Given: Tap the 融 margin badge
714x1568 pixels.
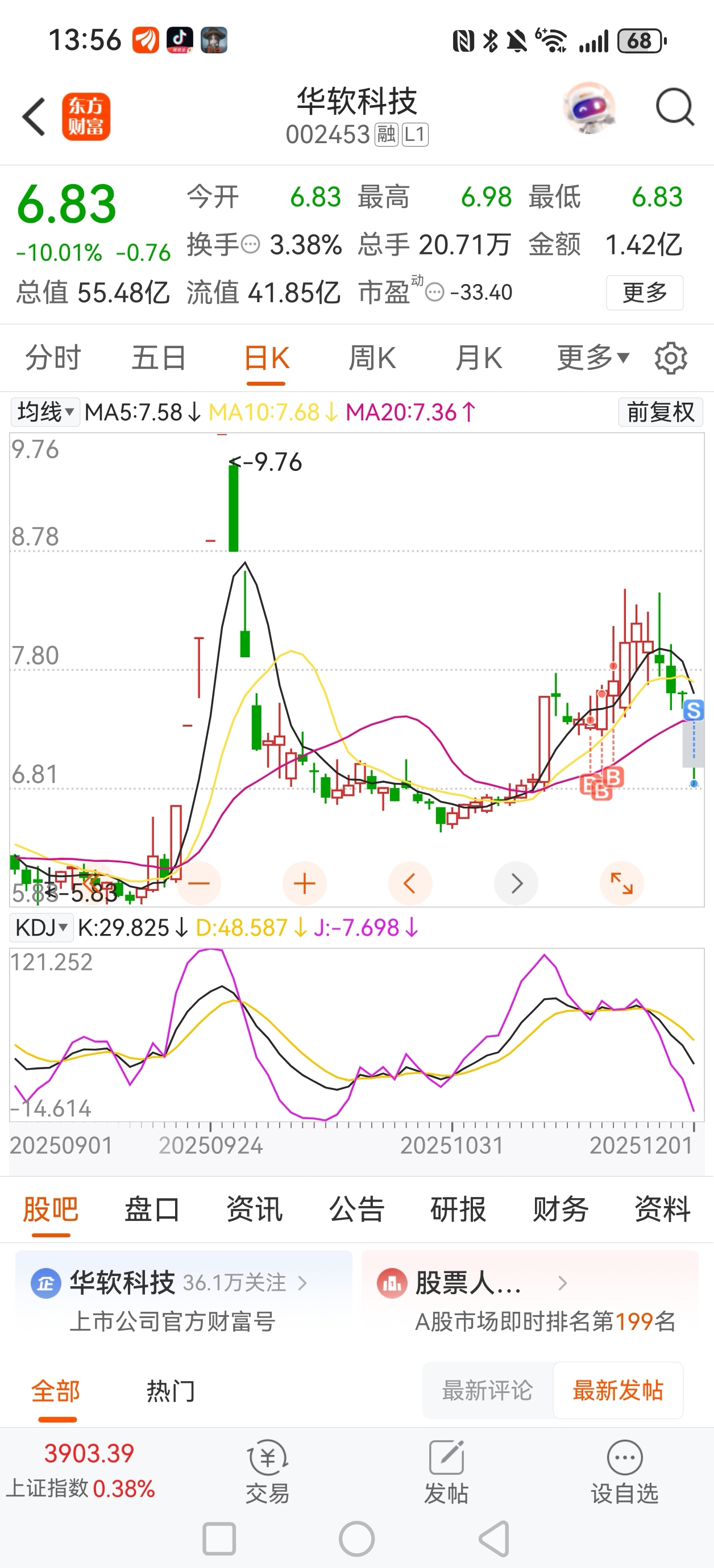Looking at the screenshot, I should (x=386, y=135).
